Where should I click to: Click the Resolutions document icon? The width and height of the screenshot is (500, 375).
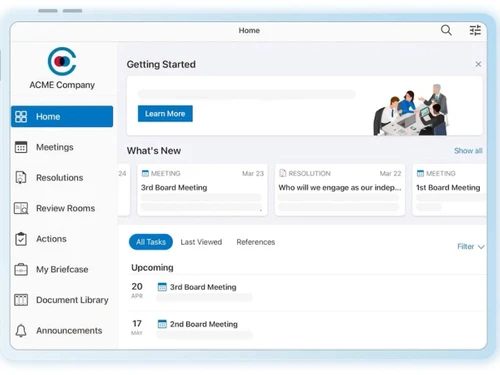[x=21, y=177]
